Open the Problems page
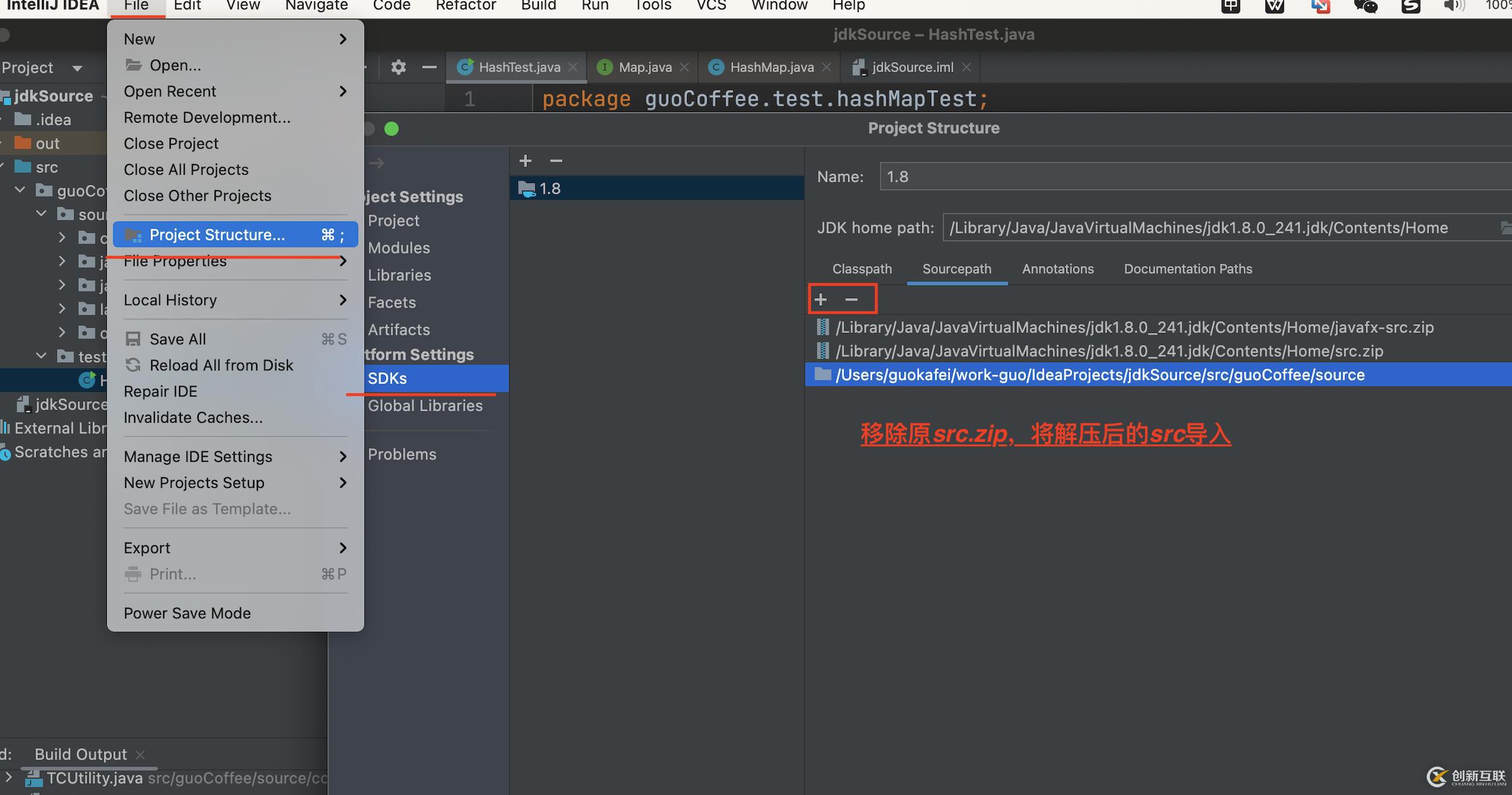 coord(402,454)
